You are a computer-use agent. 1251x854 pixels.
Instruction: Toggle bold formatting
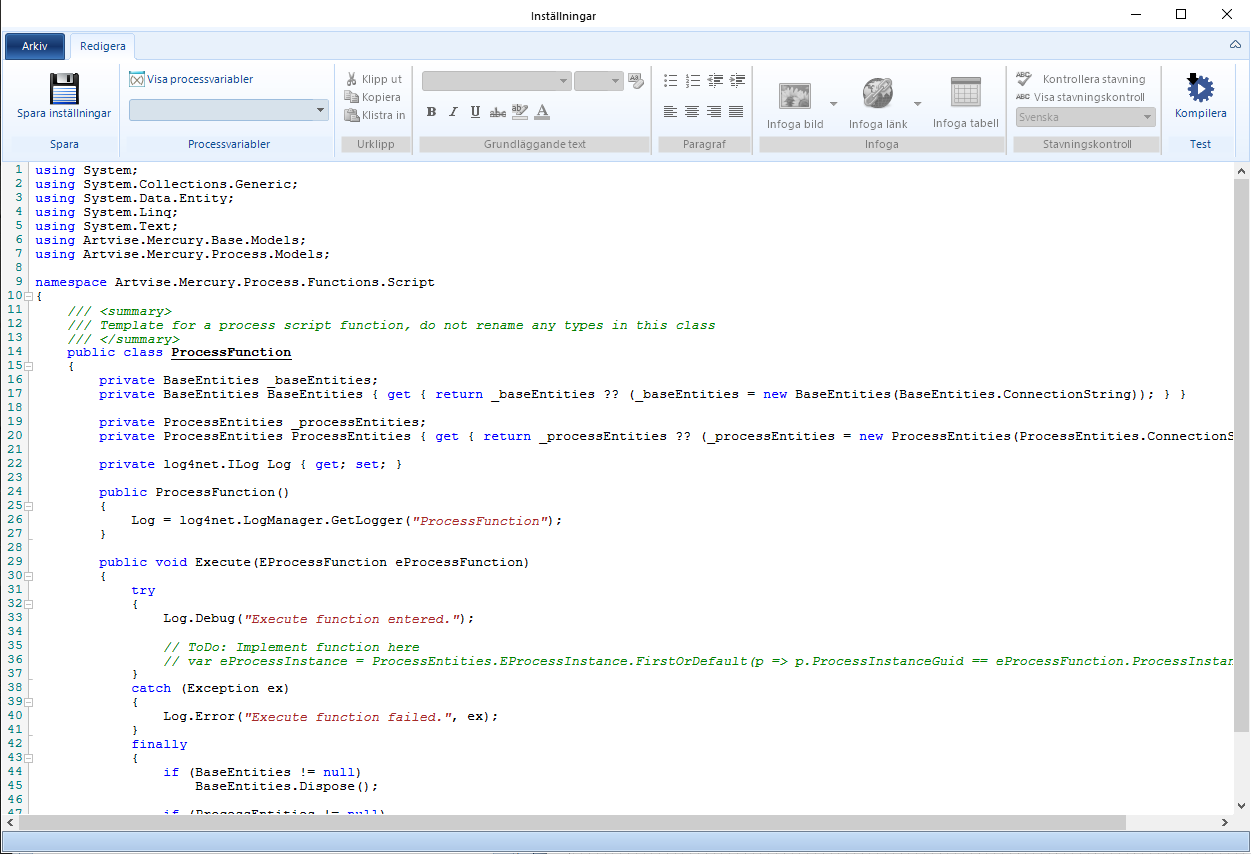431,112
